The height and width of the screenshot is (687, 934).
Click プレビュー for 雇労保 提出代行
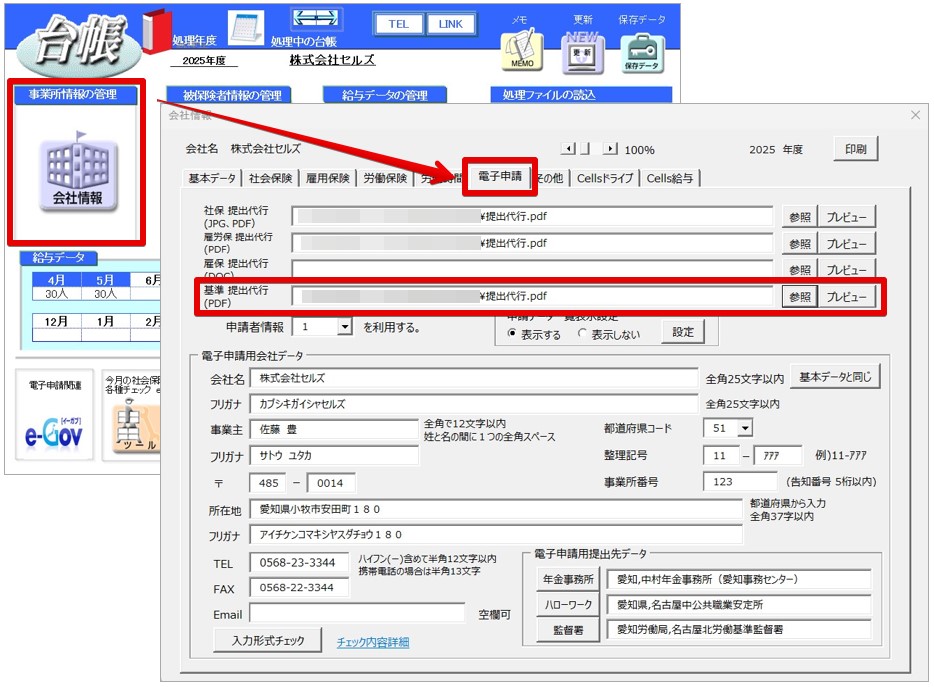coord(846,244)
